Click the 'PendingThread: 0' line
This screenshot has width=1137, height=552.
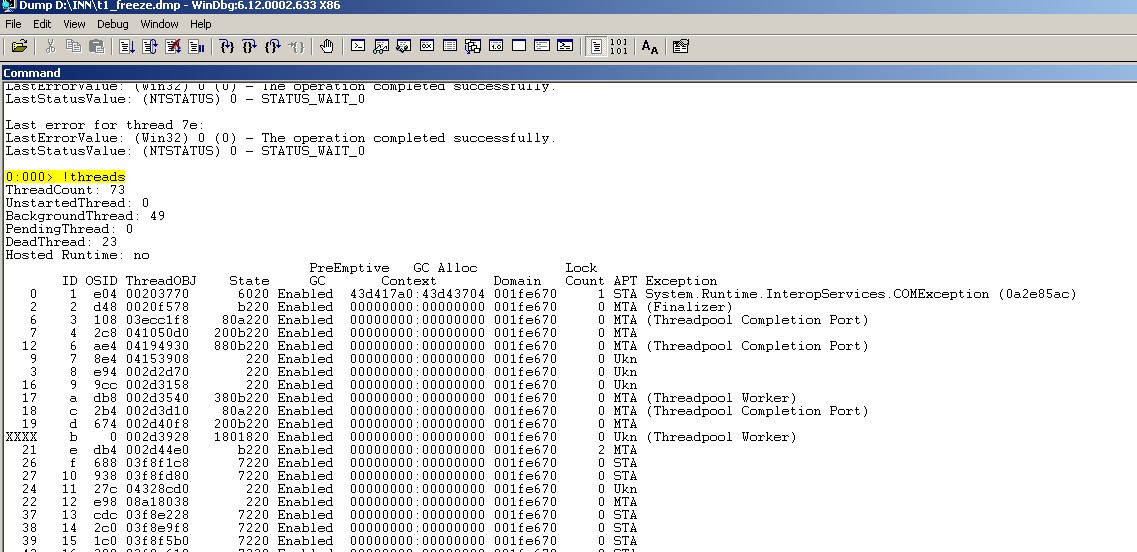[x=69, y=229]
